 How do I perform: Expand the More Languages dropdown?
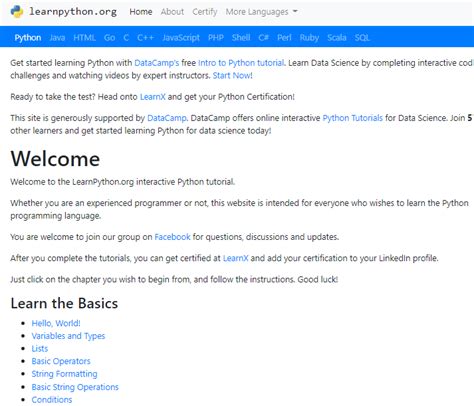click(261, 12)
